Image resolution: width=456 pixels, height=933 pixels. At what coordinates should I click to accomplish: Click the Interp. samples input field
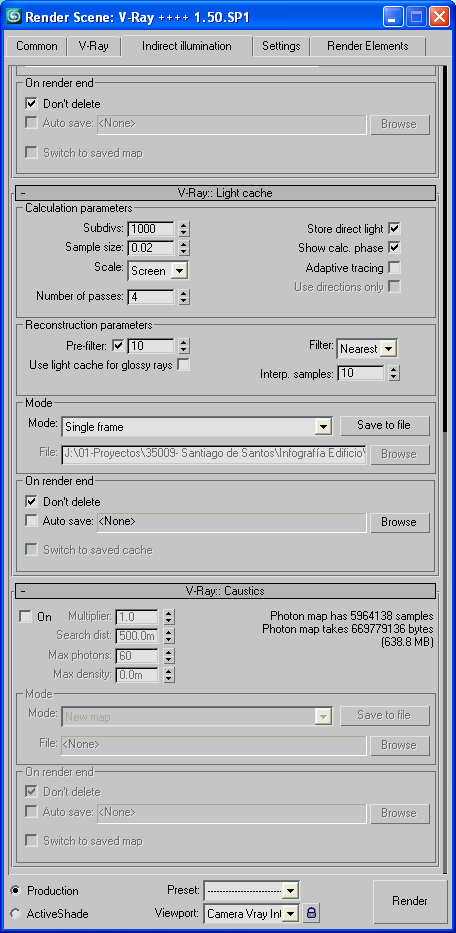(x=361, y=374)
